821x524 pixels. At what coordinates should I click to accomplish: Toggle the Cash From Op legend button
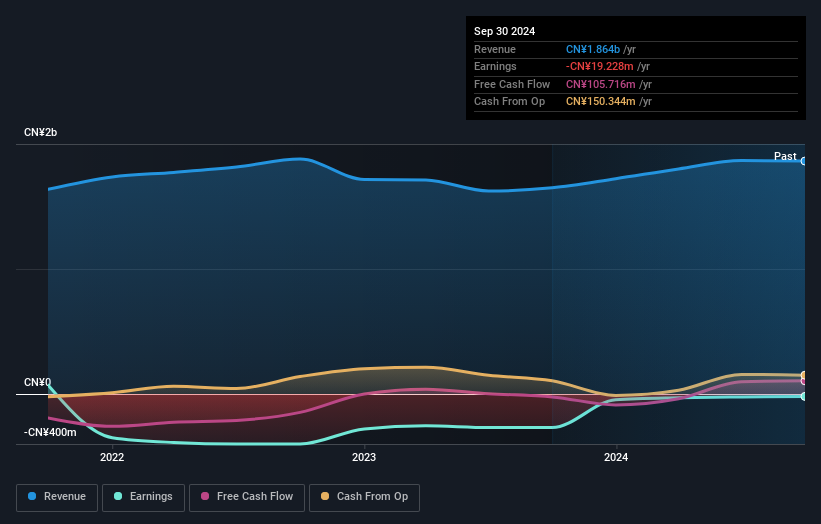(x=364, y=497)
